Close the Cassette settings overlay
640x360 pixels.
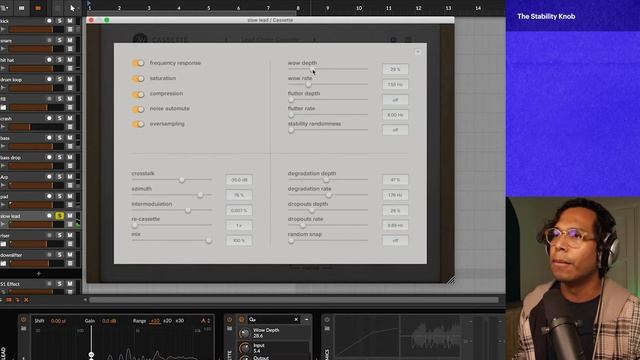click(418, 52)
